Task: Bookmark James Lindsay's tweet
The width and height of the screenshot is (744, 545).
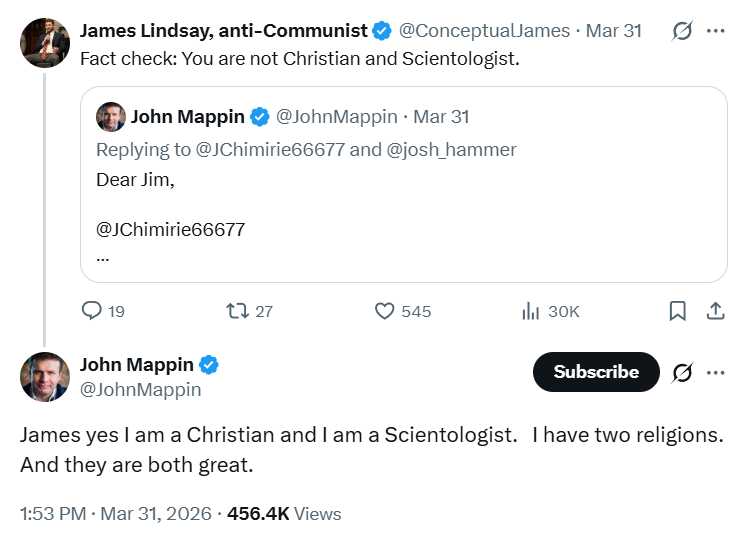Action: [x=677, y=311]
